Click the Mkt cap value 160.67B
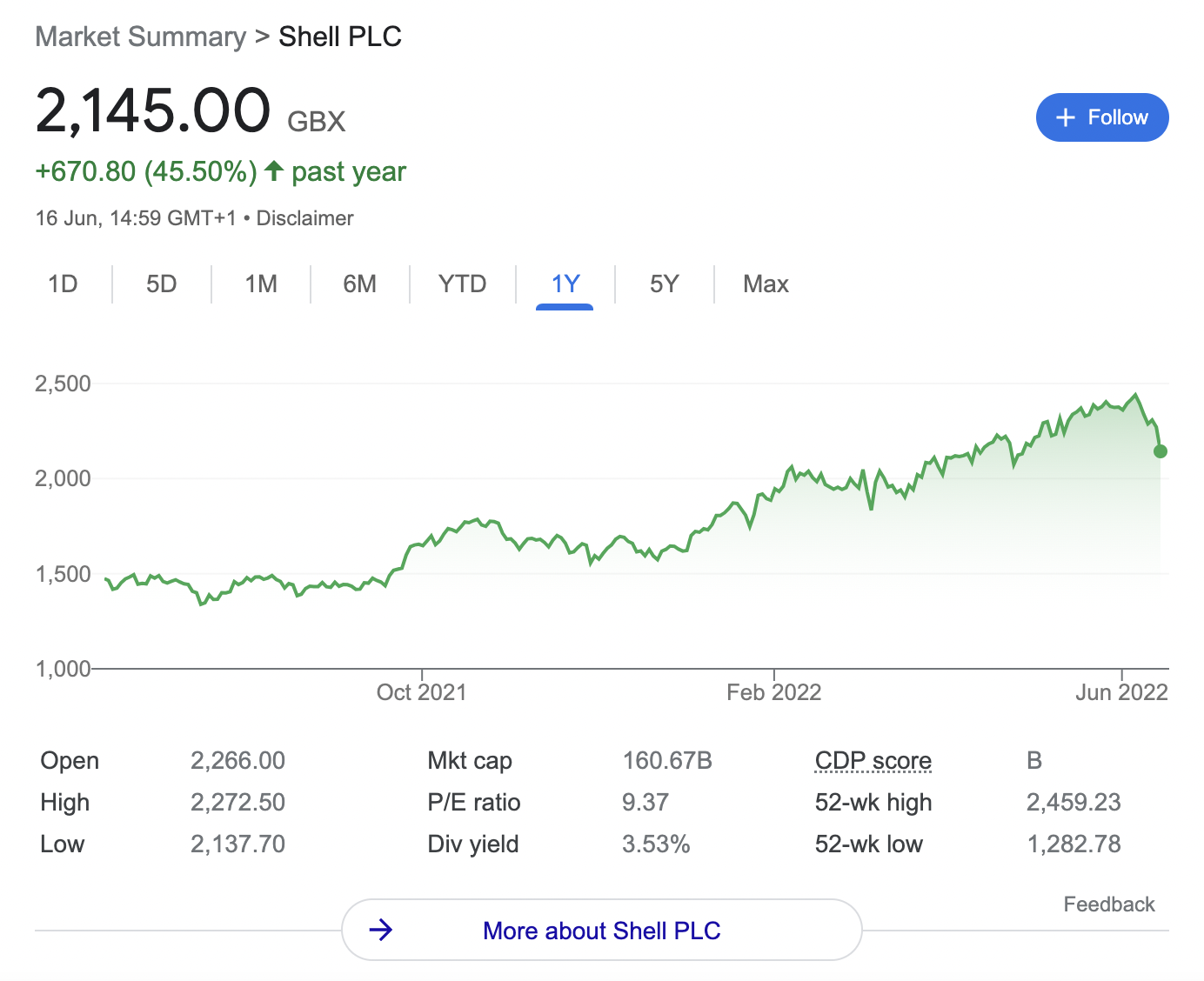 (667, 761)
